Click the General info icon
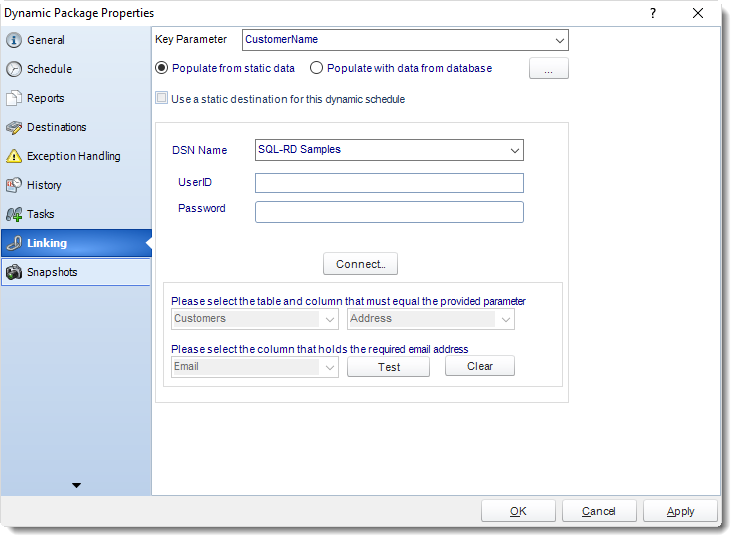The height and width of the screenshot is (542, 737). 14,40
